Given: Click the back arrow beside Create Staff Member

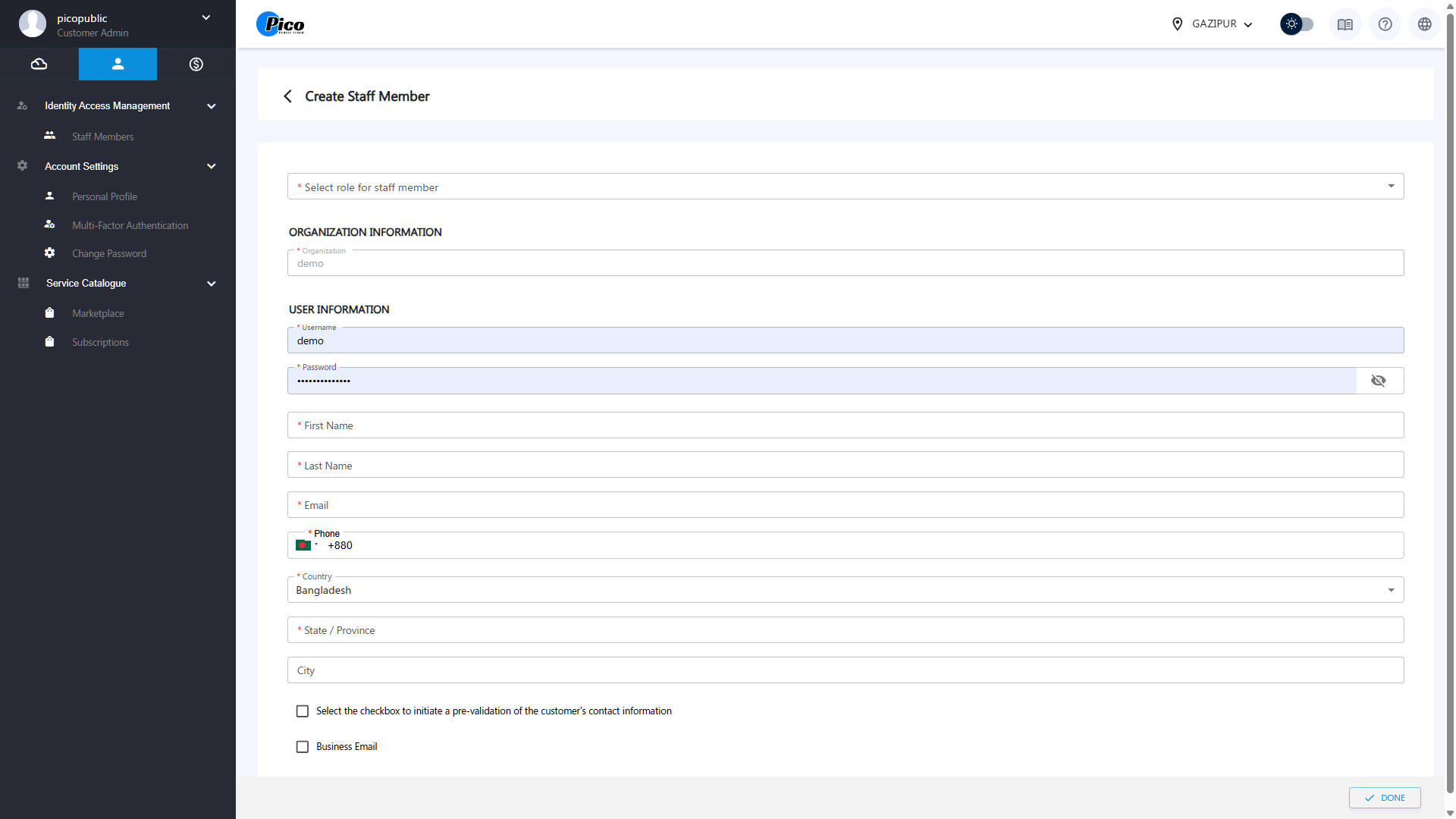Looking at the screenshot, I should point(287,96).
